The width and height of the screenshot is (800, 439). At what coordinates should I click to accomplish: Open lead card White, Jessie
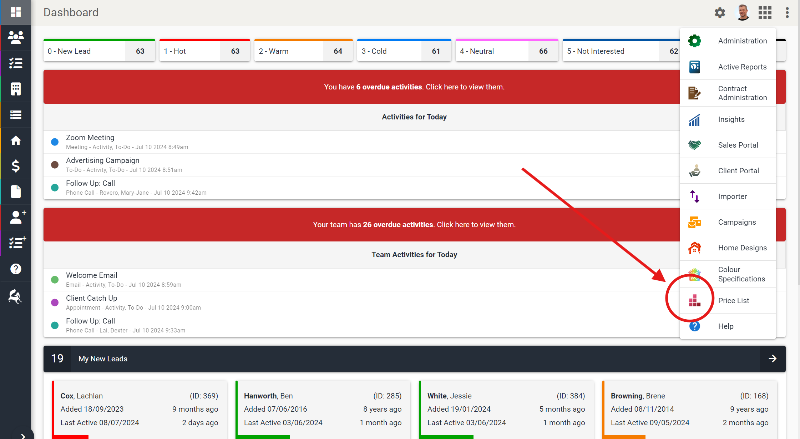(506, 409)
